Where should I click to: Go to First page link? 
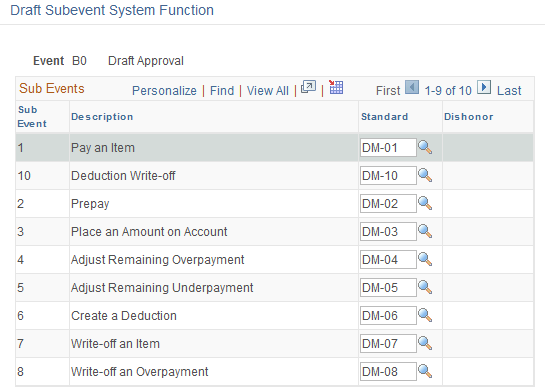(388, 91)
